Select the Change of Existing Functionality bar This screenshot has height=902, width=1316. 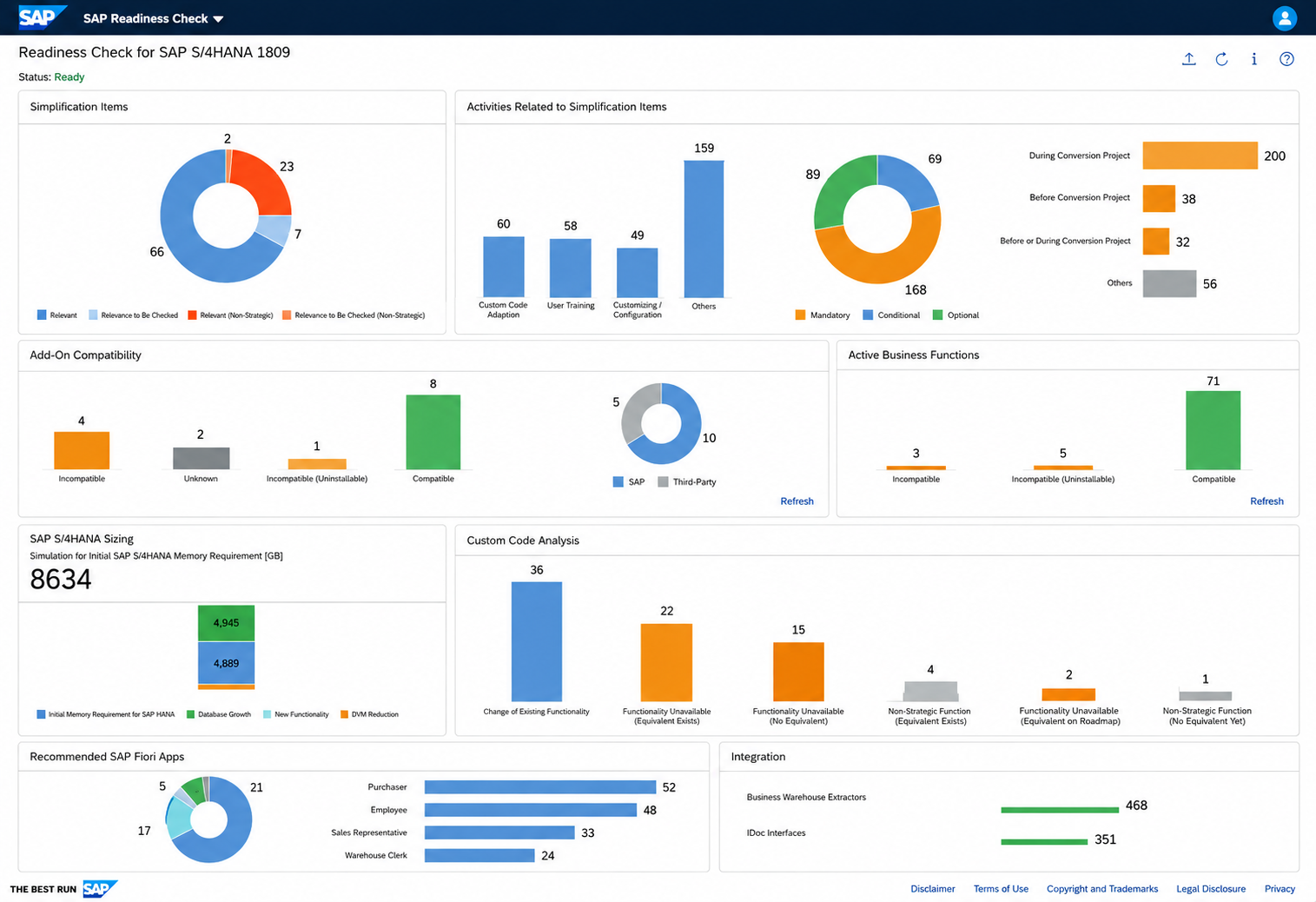536,641
